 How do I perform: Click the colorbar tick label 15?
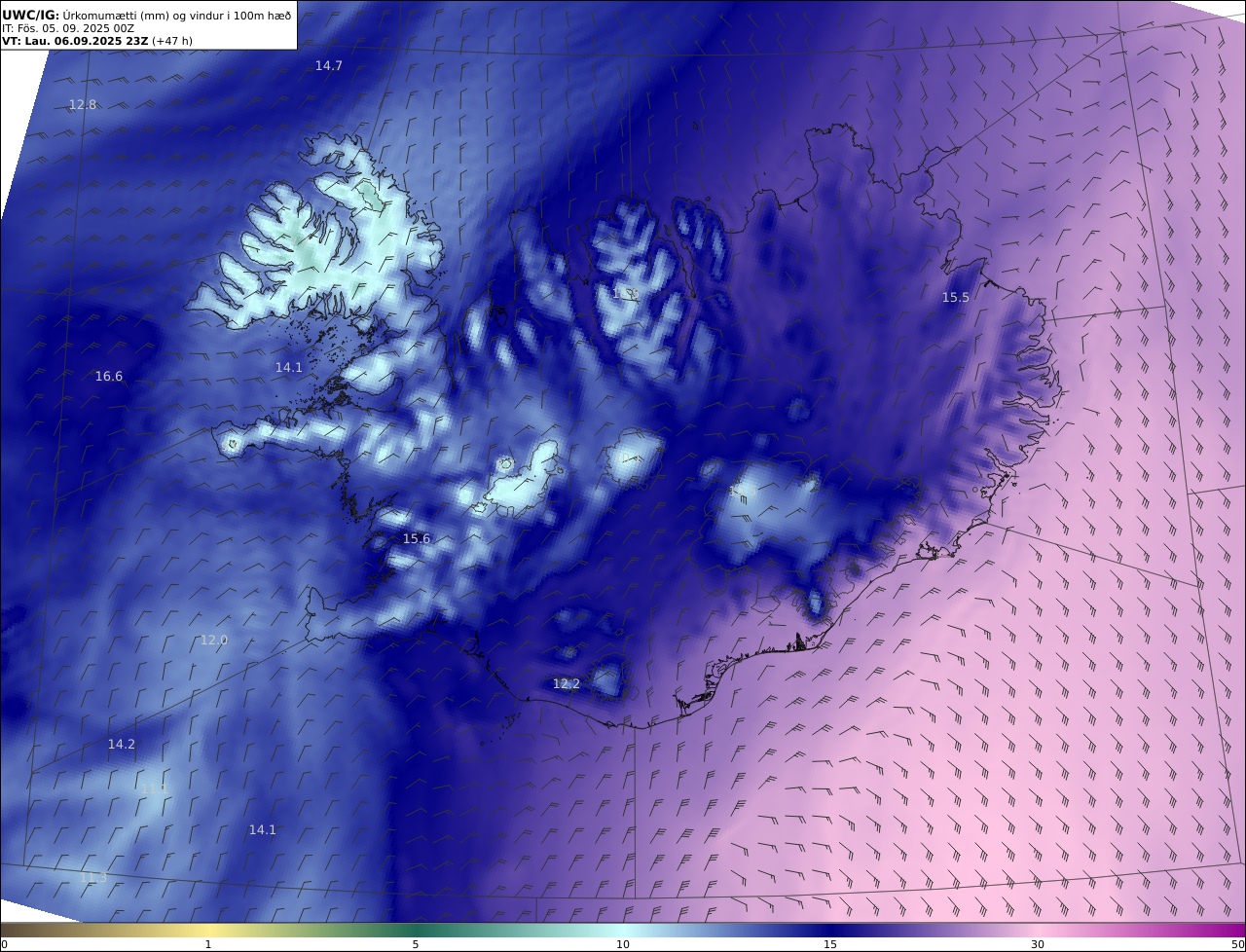(x=830, y=944)
